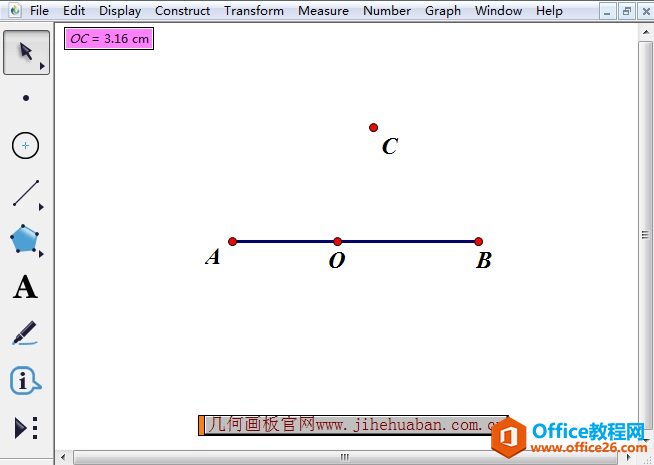The width and height of the screenshot is (654, 465).
Task: Open the Number menu
Action: point(387,10)
